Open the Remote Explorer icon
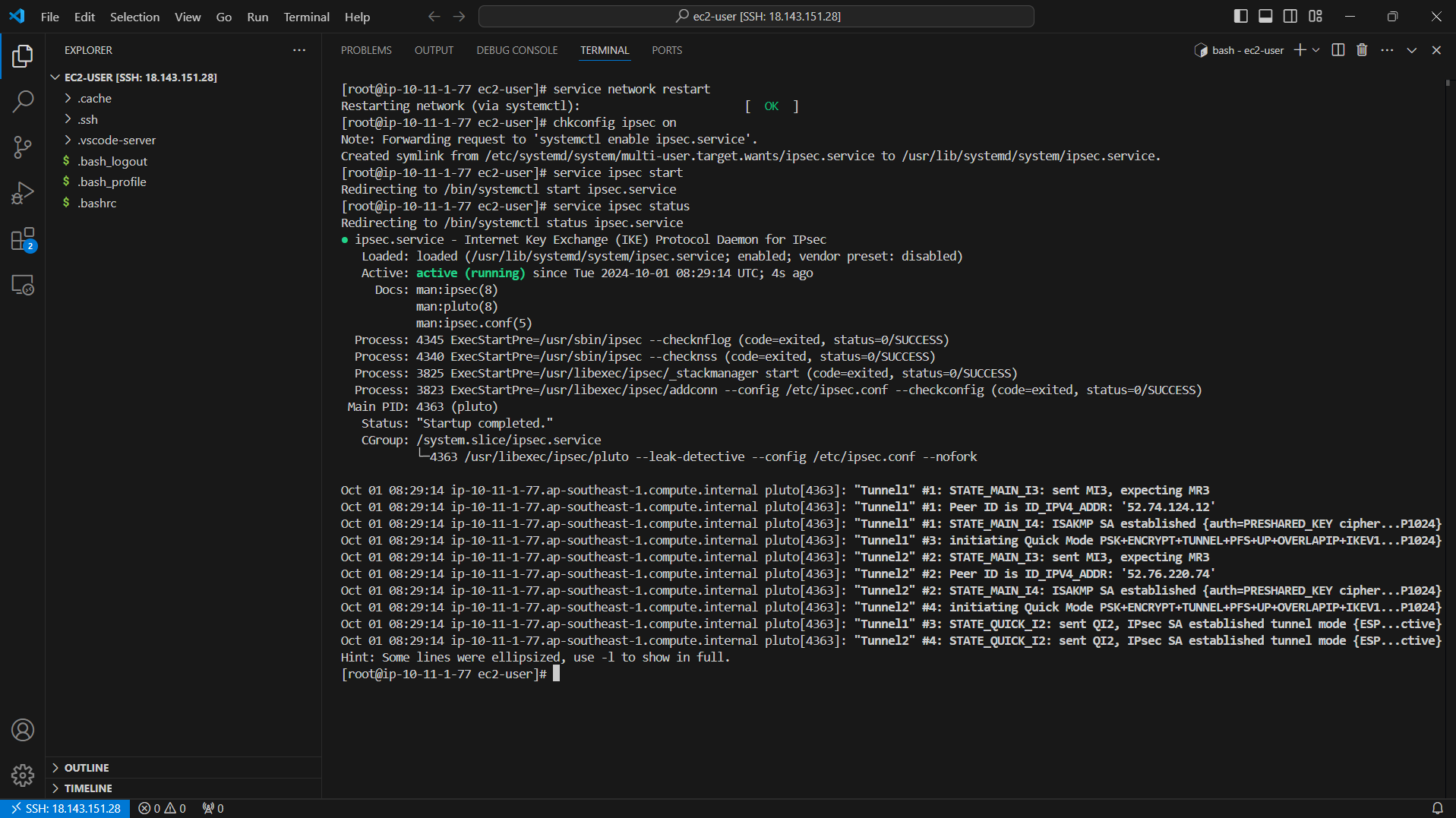The height and width of the screenshot is (818, 1456). (23, 285)
